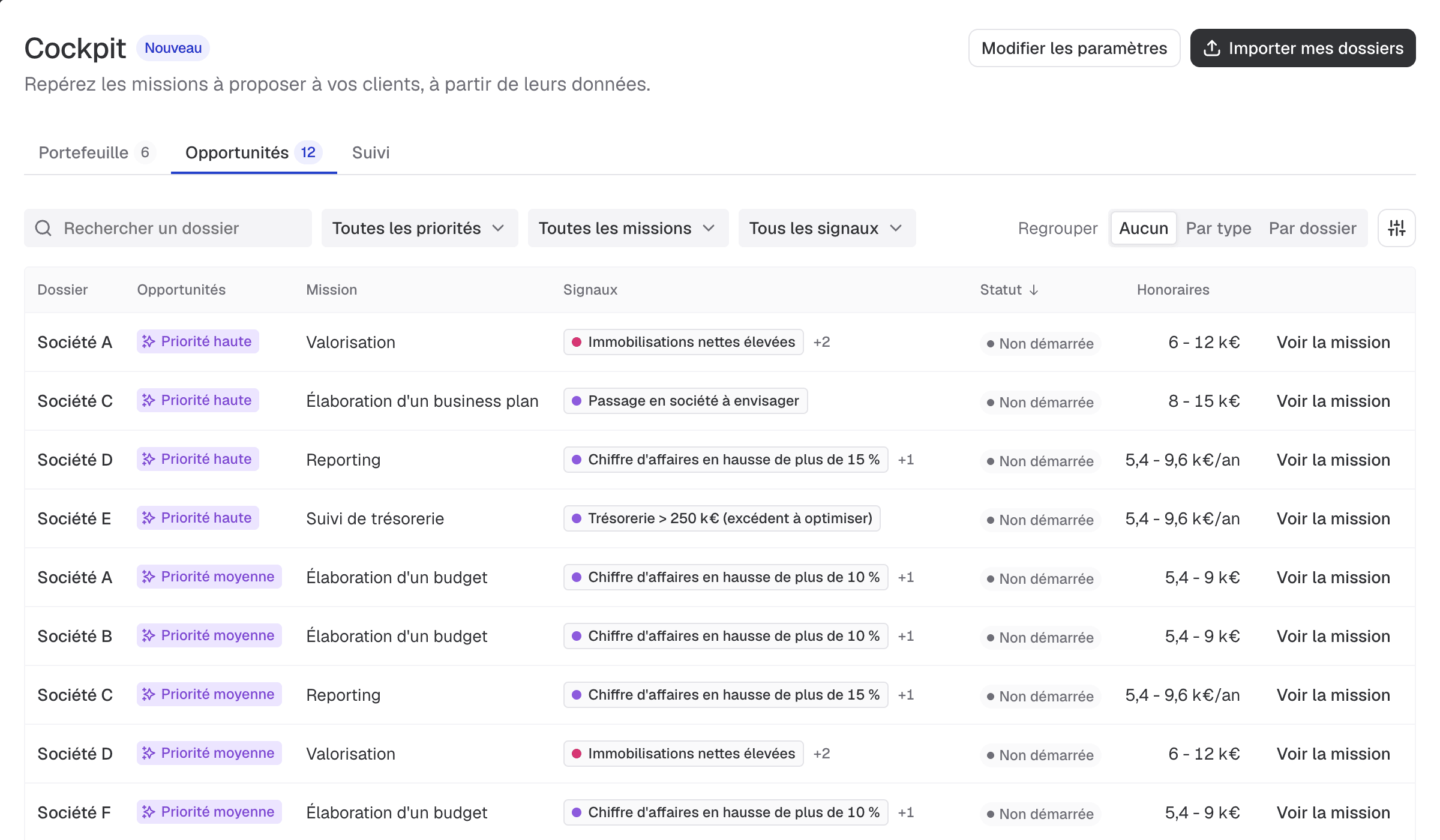Select Aucun grouping option

point(1144,228)
